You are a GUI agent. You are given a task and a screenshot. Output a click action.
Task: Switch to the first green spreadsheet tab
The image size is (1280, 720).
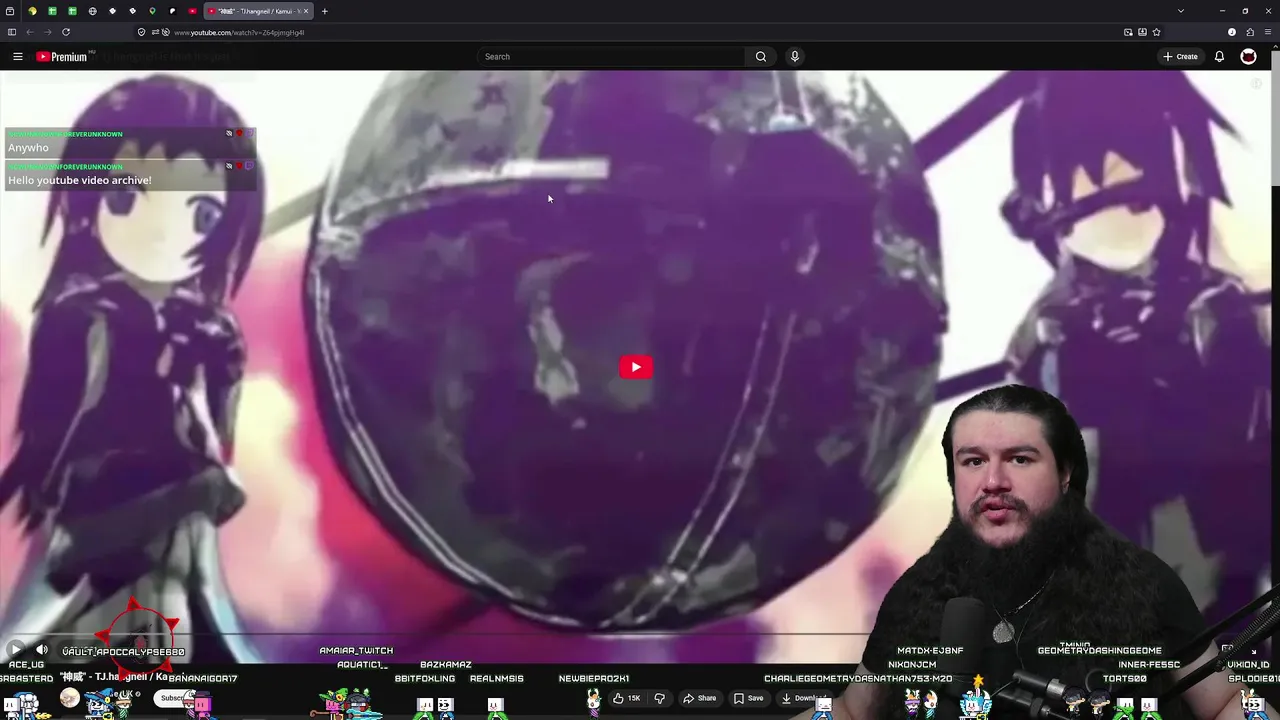pos(52,11)
